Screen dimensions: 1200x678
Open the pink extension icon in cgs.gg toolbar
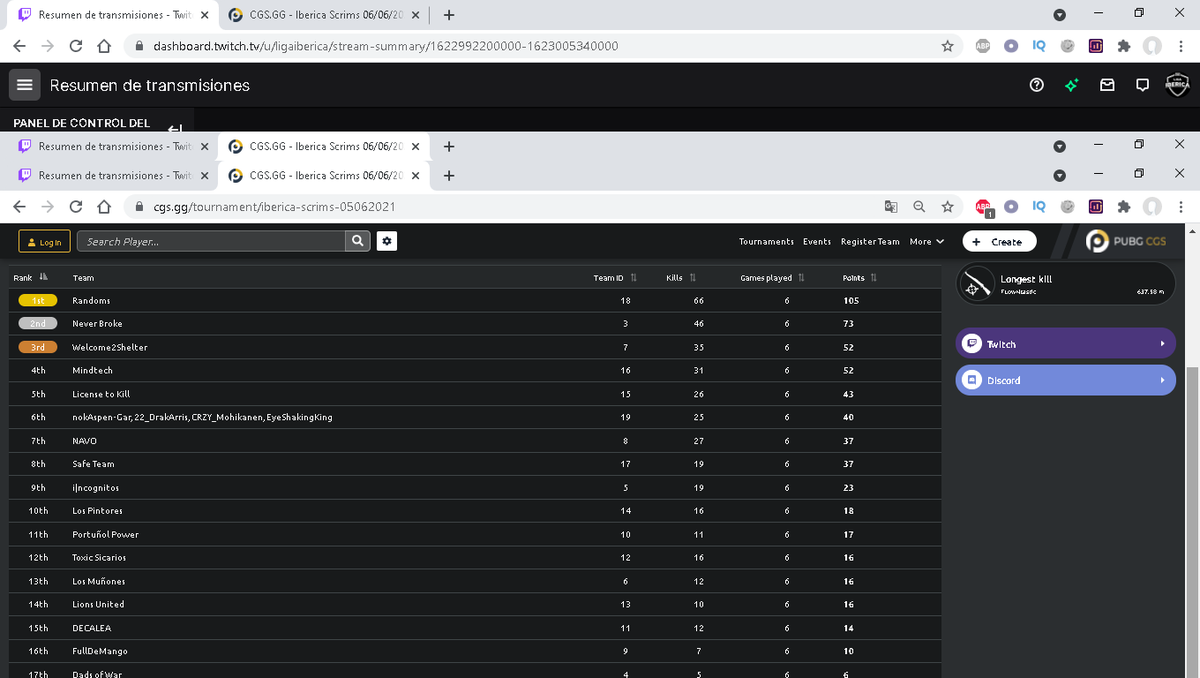coord(1096,207)
